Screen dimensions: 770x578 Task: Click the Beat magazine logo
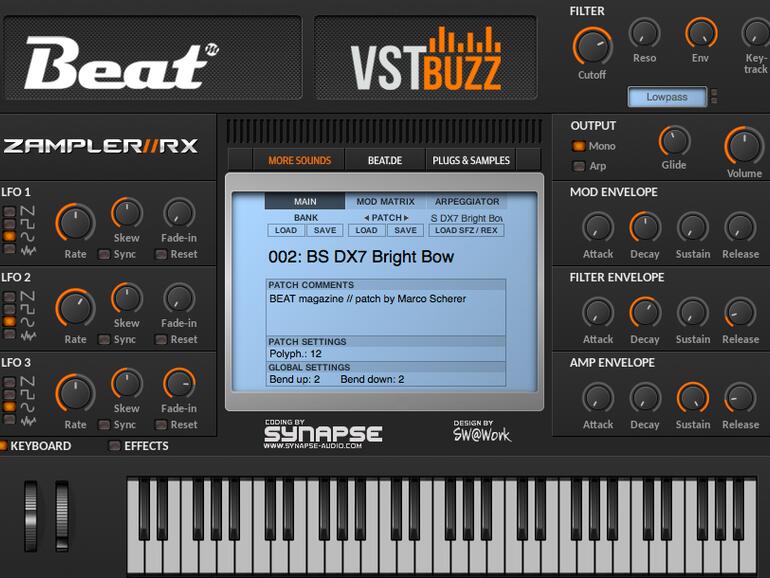click(x=121, y=63)
